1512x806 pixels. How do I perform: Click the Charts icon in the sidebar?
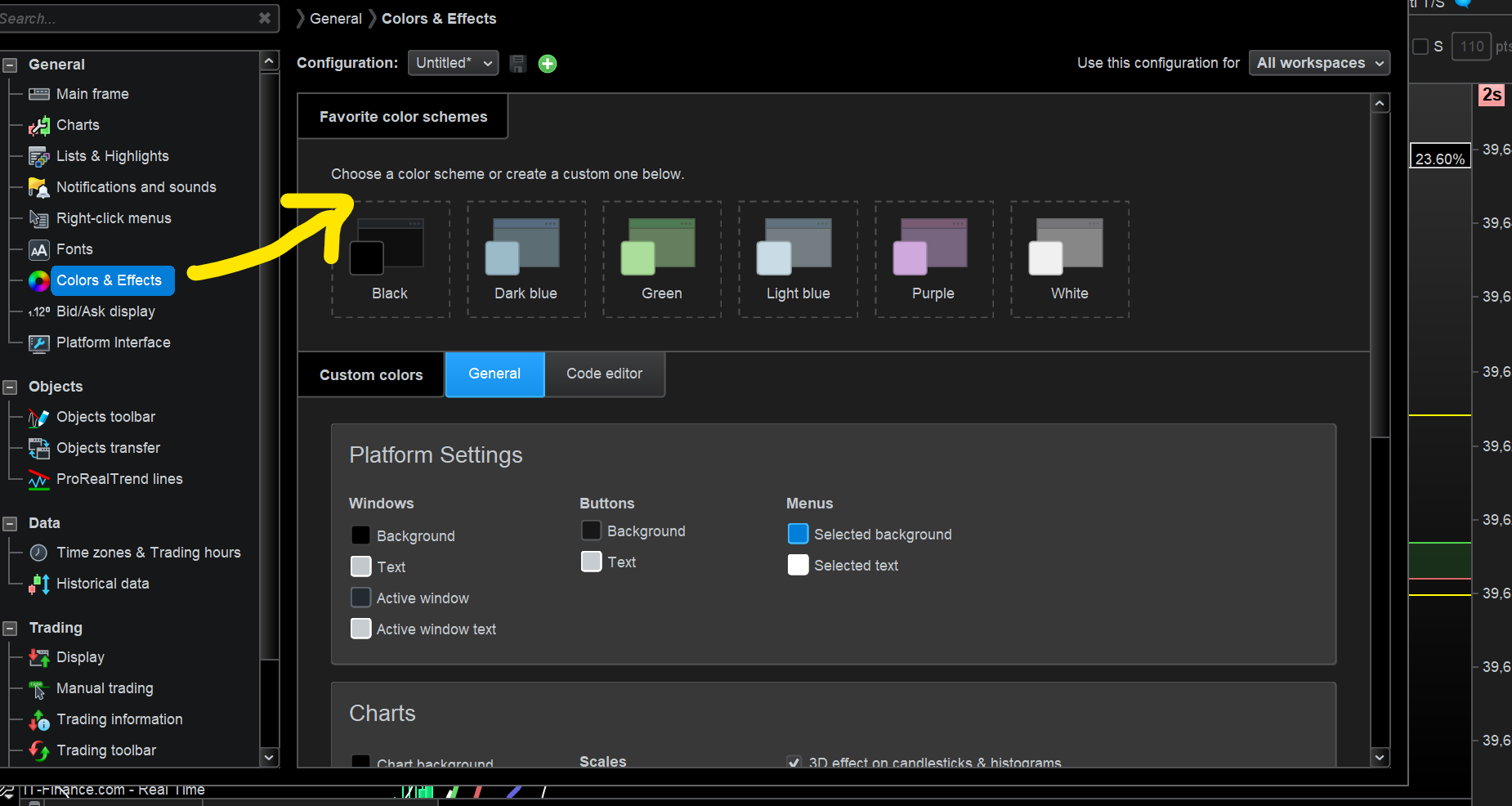pos(38,125)
